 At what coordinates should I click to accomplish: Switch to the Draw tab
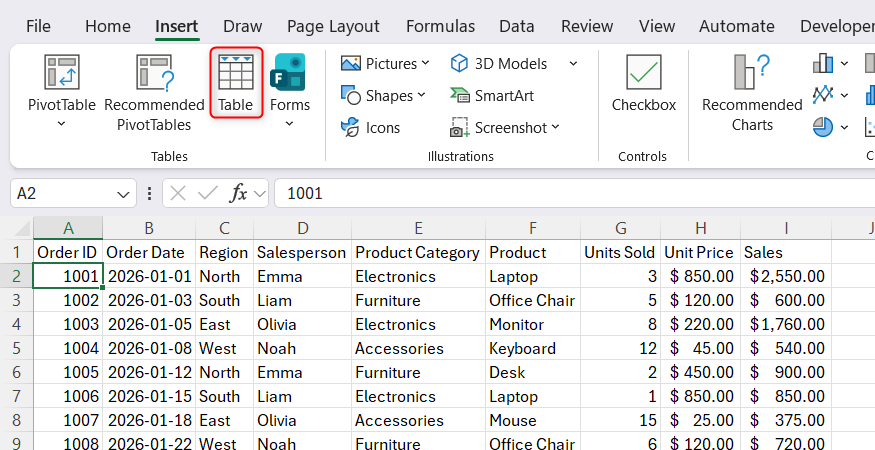(242, 26)
